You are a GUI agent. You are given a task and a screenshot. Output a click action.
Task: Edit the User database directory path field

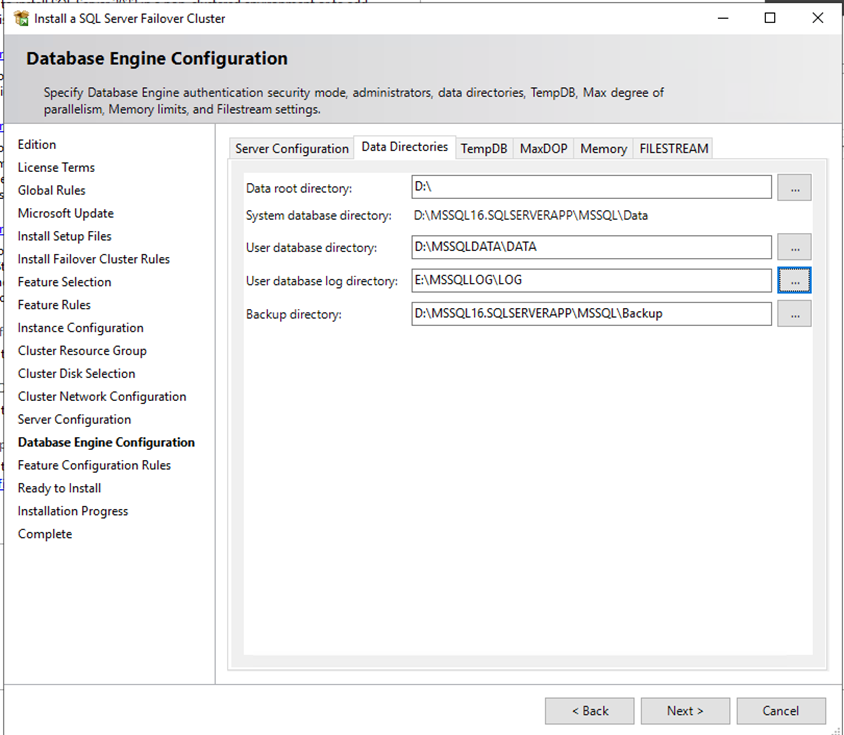click(x=591, y=247)
